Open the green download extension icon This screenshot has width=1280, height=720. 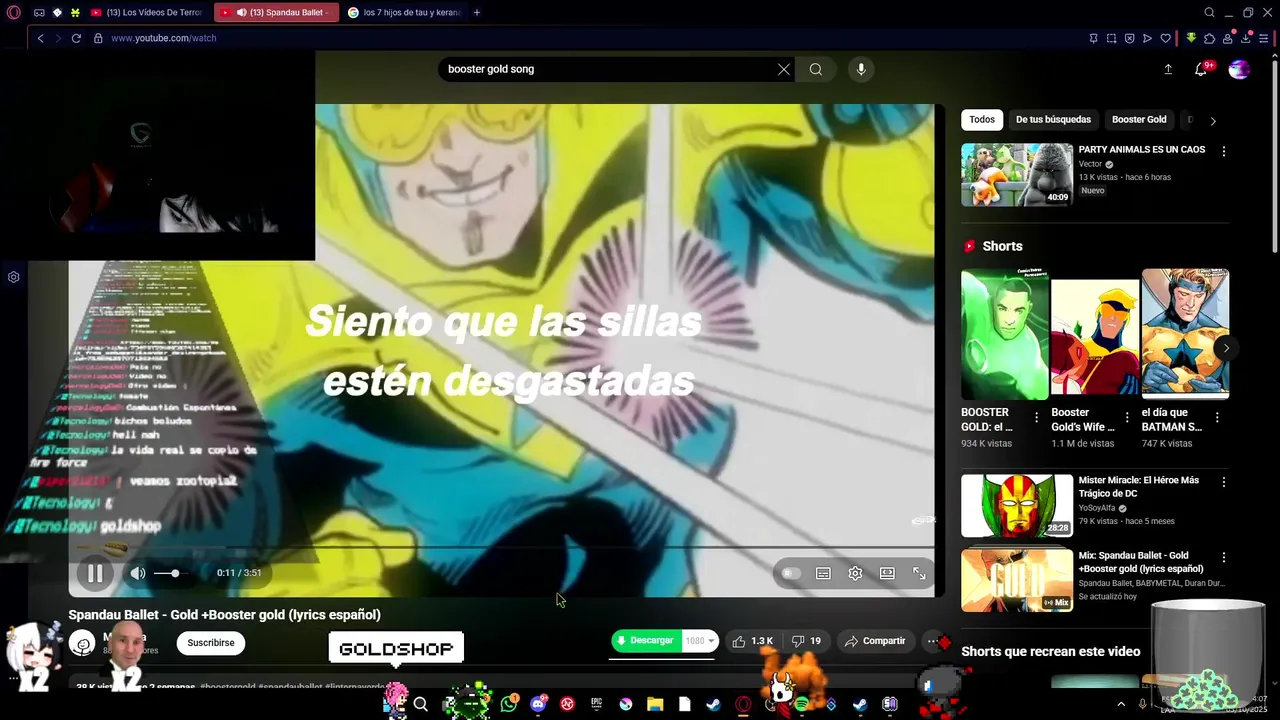point(1191,38)
